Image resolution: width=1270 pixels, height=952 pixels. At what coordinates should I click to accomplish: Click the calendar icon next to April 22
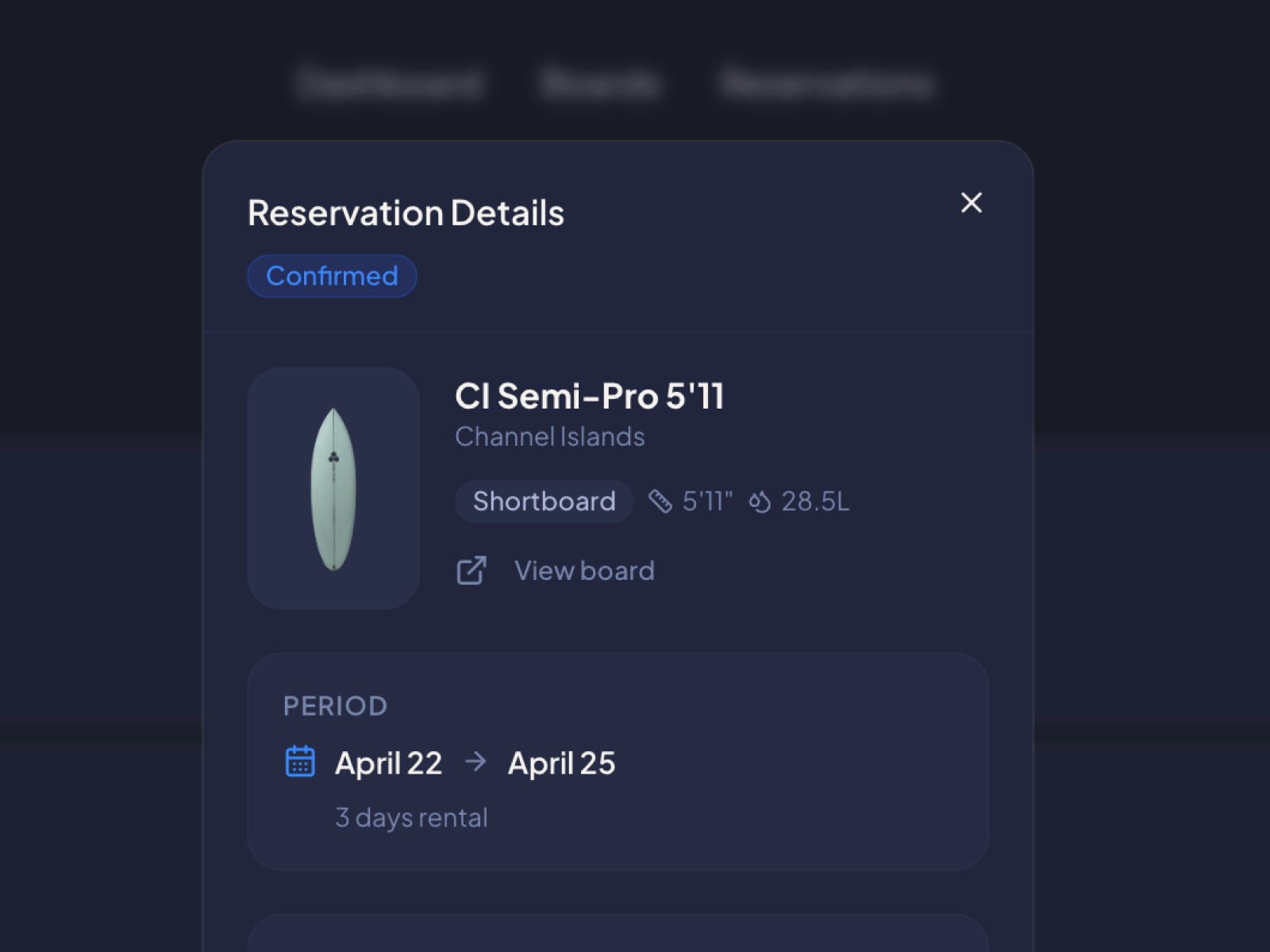(x=298, y=762)
